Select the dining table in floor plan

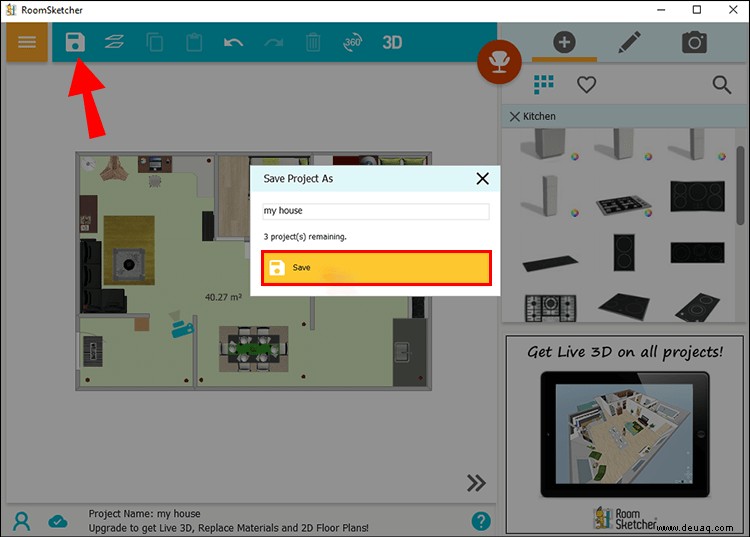pyautogui.click(x=254, y=349)
